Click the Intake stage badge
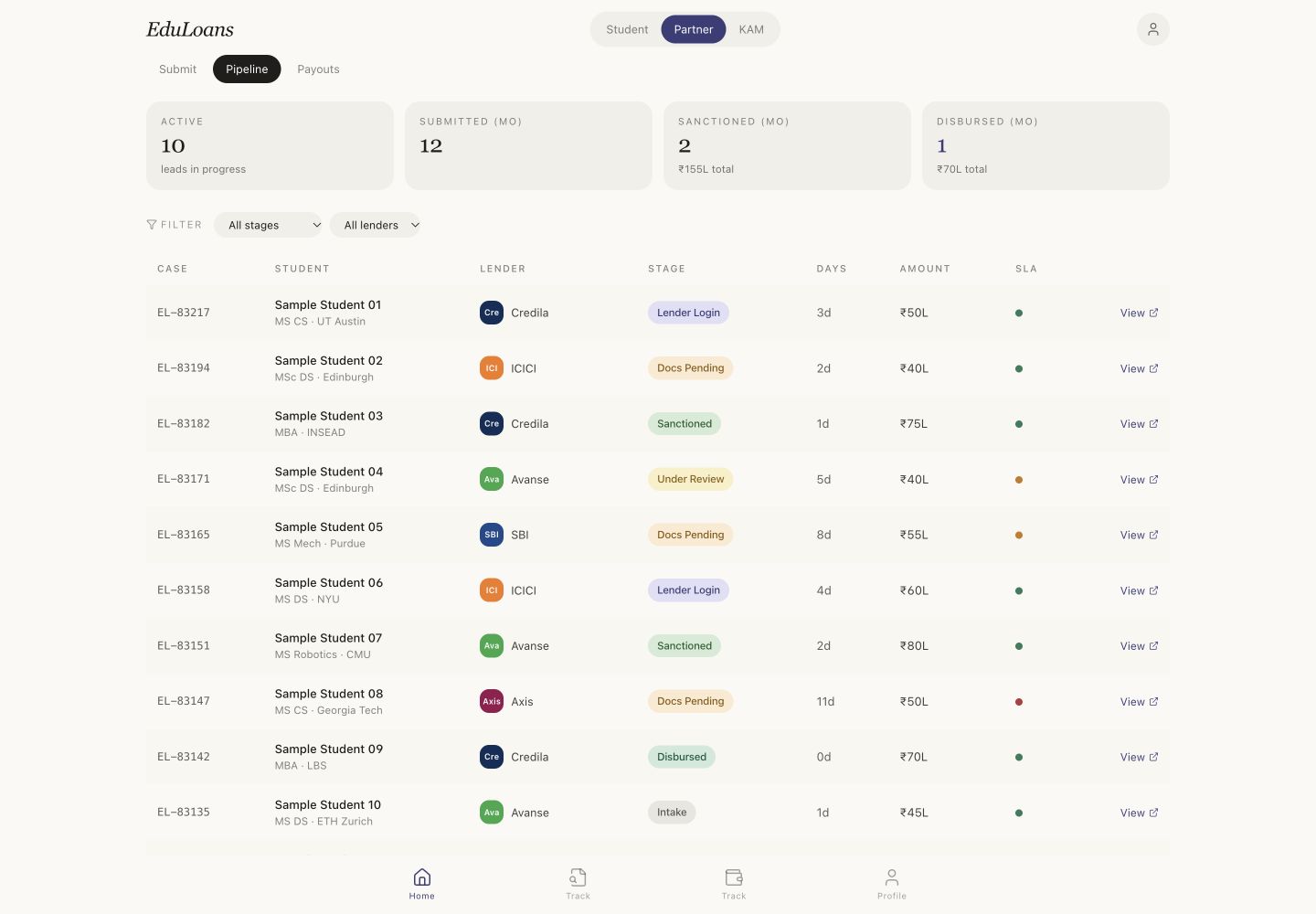This screenshot has width=1316, height=914. coord(672,813)
